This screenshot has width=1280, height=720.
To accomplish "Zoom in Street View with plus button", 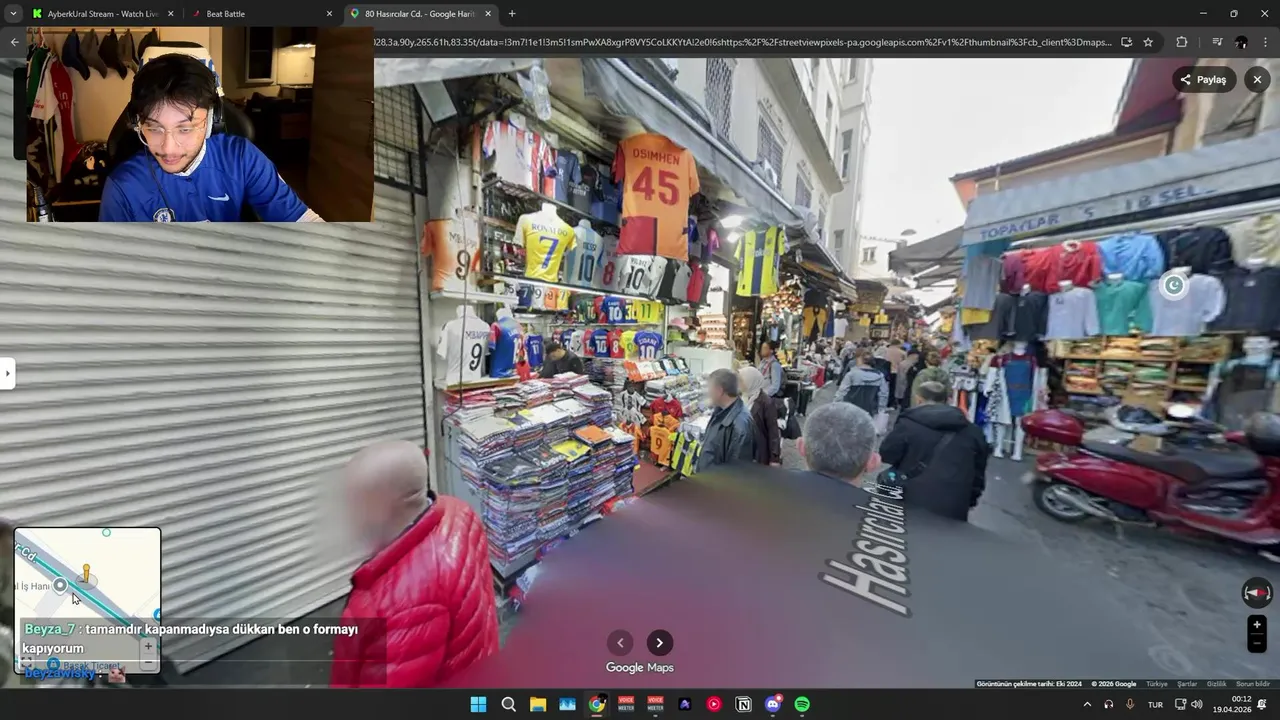I will (1257, 625).
